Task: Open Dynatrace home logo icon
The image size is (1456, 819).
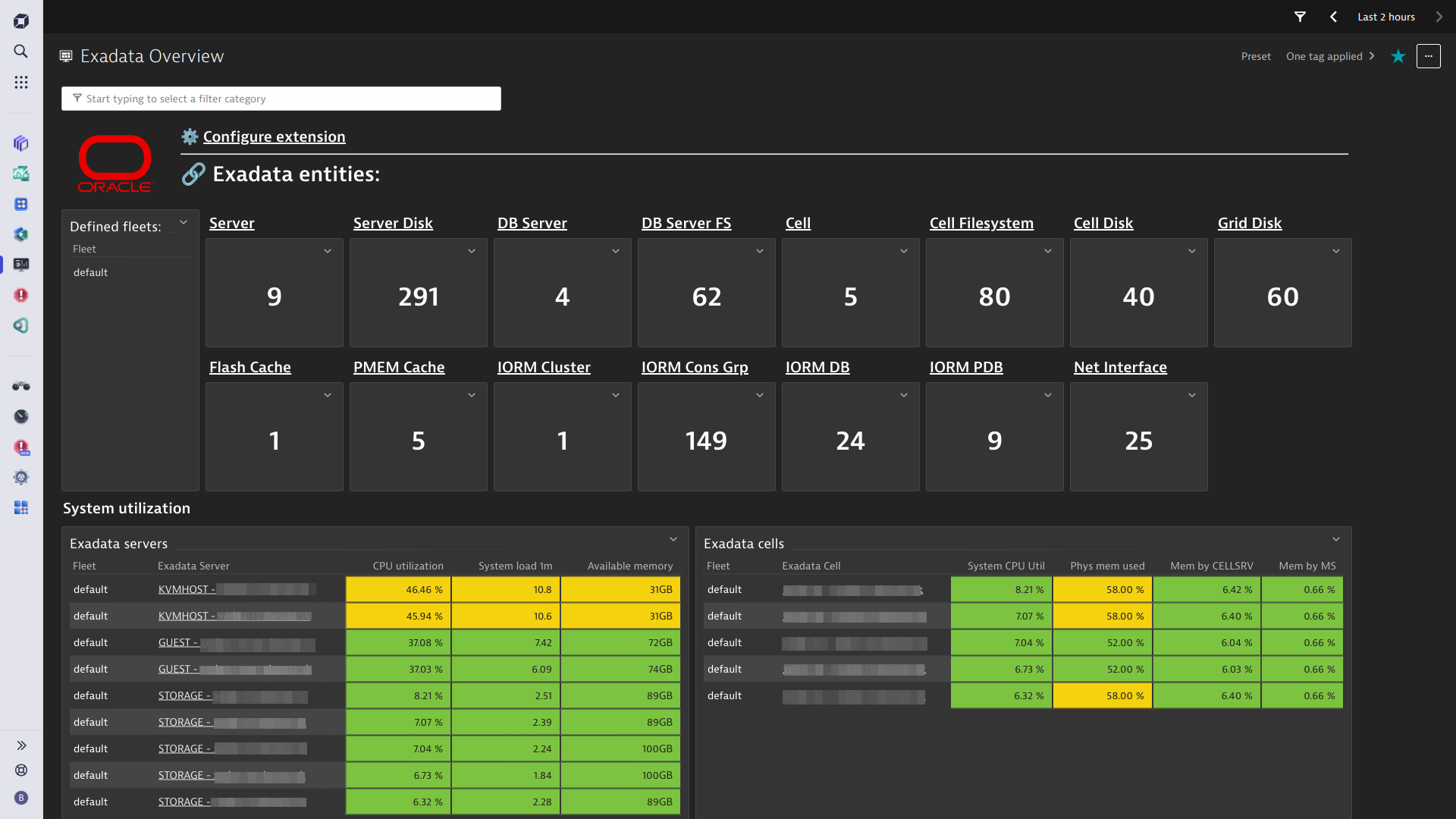Action: click(21, 21)
